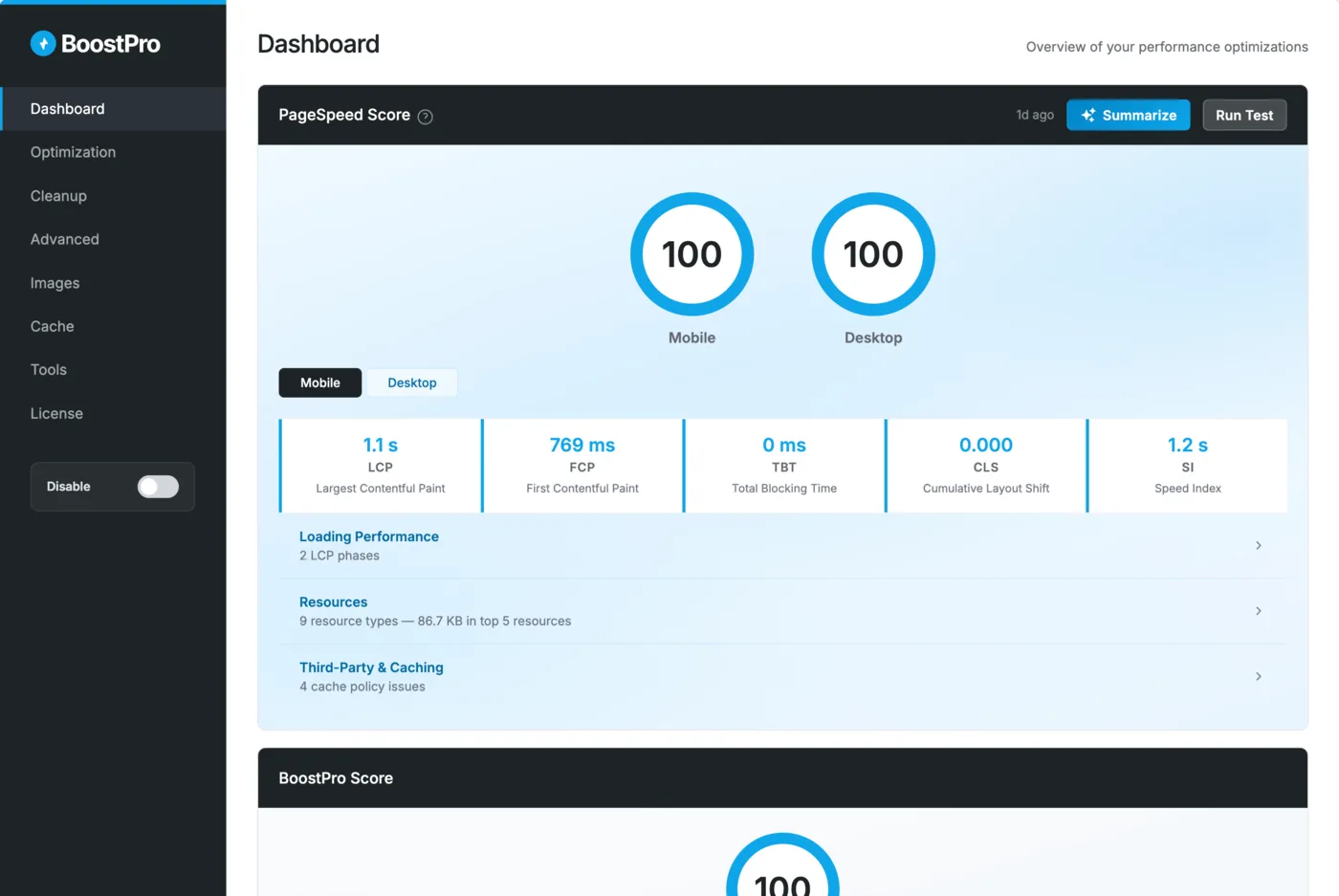Image resolution: width=1339 pixels, height=896 pixels.
Task: Click the '9 resource types' summary text
Action: pos(435,622)
